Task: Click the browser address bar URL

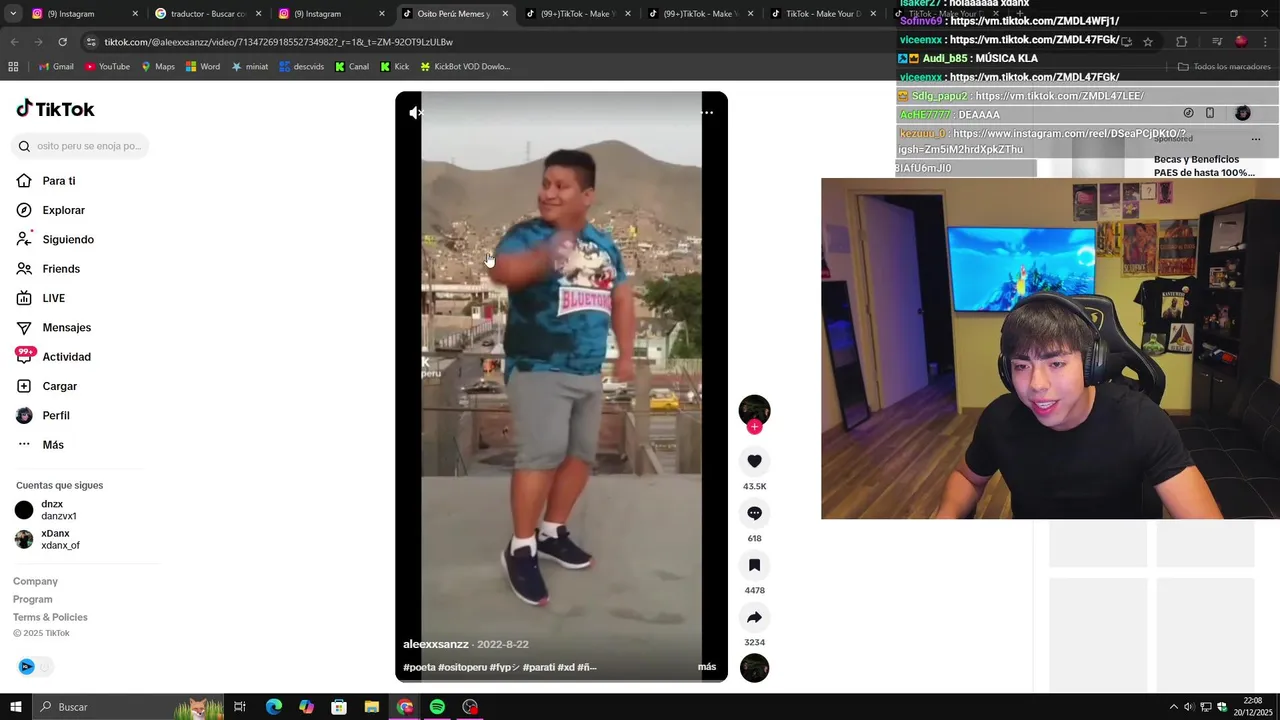Action: click(x=278, y=42)
